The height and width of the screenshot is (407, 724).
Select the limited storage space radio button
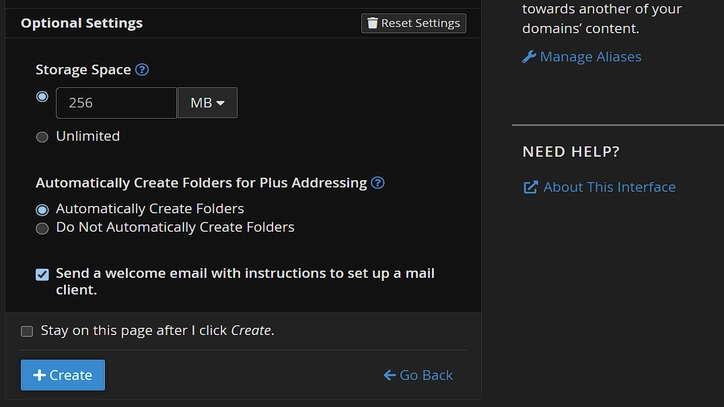(x=42, y=97)
